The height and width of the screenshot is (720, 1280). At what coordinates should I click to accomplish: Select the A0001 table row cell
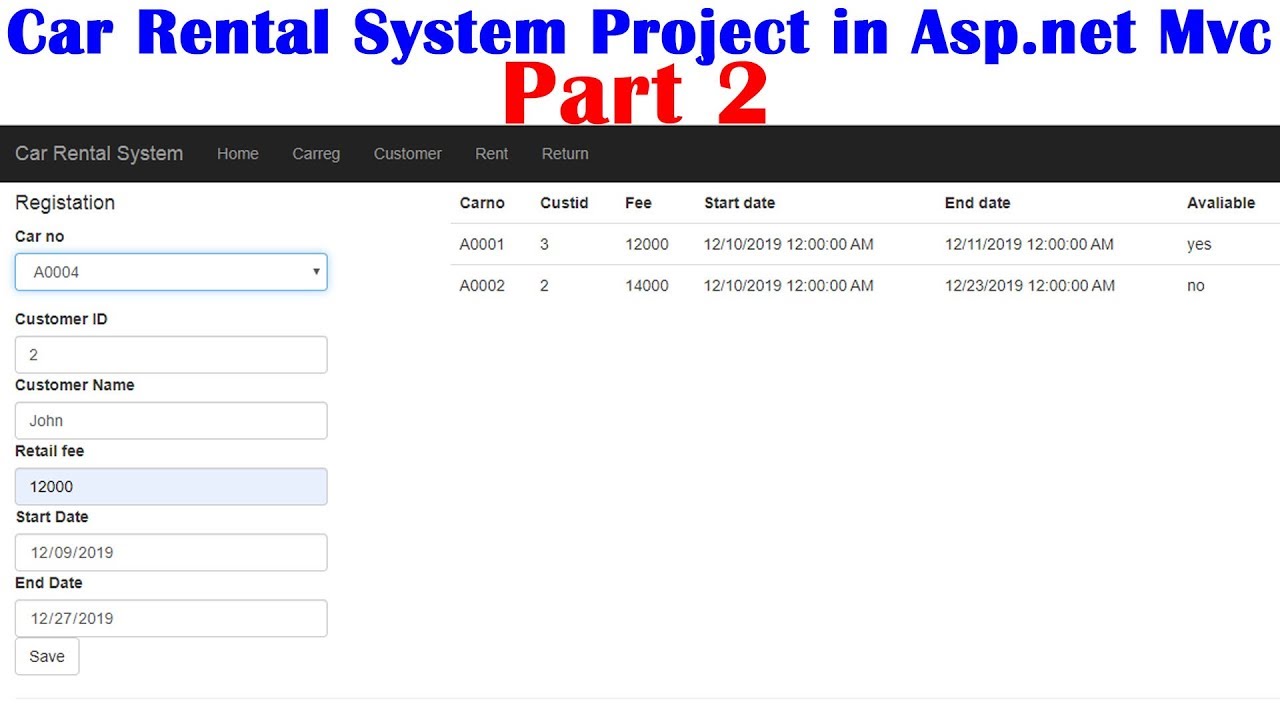482,245
